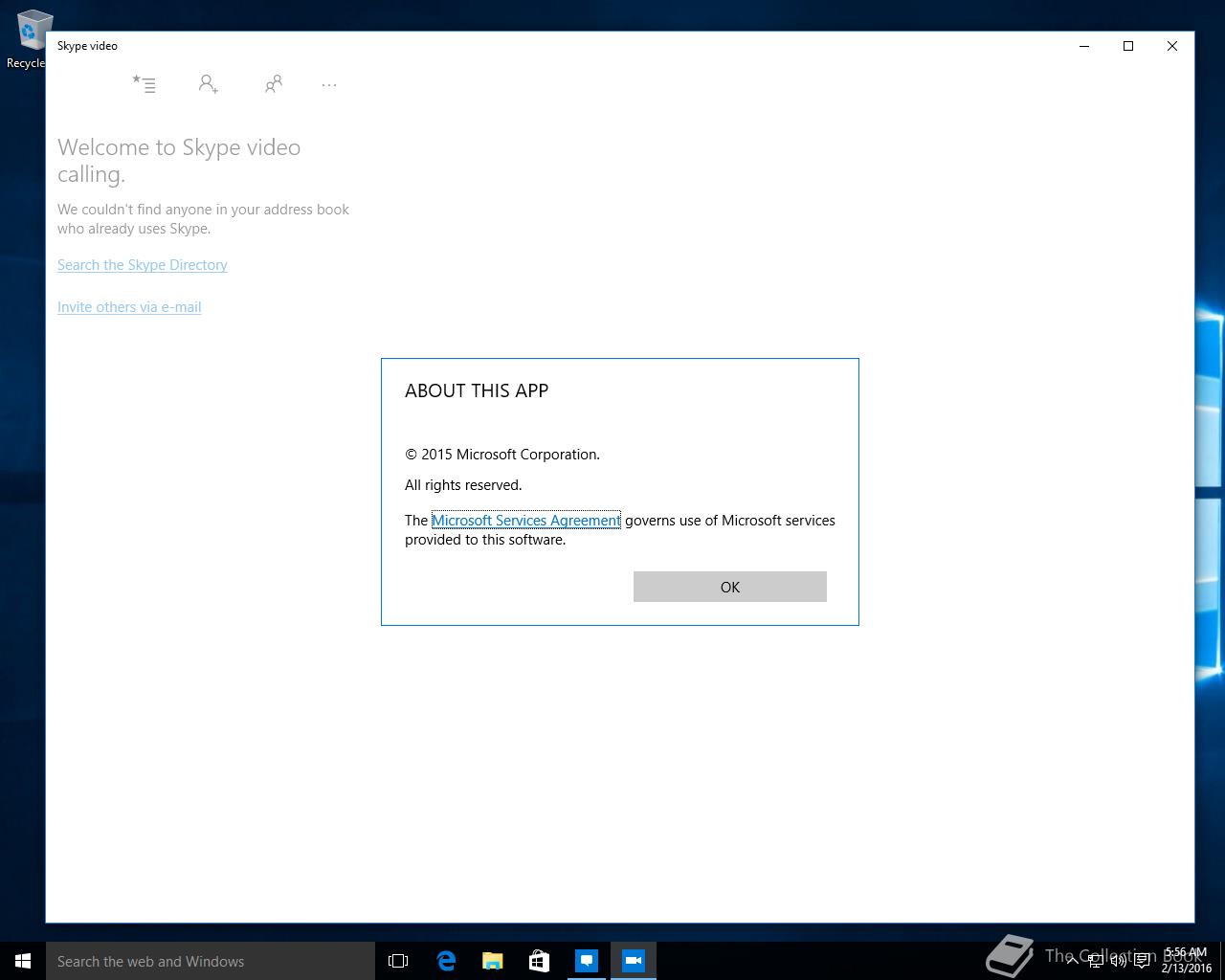Click OK in About This App dialog
1225x980 pixels.
[730, 587]
